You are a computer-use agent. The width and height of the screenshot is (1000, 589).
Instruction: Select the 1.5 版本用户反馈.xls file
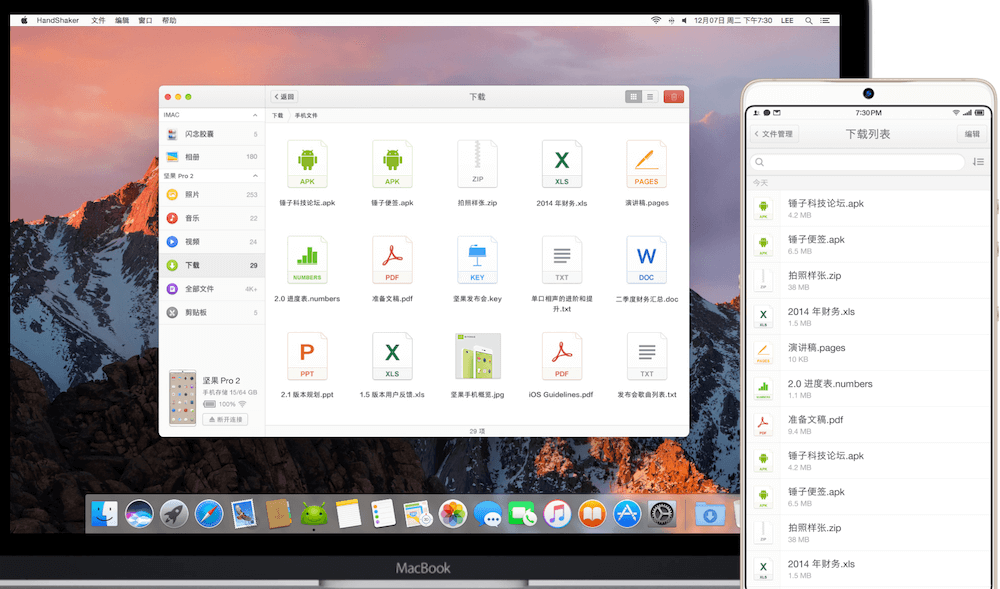point(392,356)
